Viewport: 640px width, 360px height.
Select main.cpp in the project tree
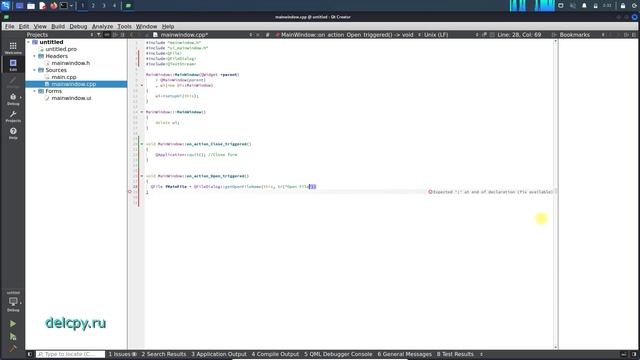[x=64, y=77]
